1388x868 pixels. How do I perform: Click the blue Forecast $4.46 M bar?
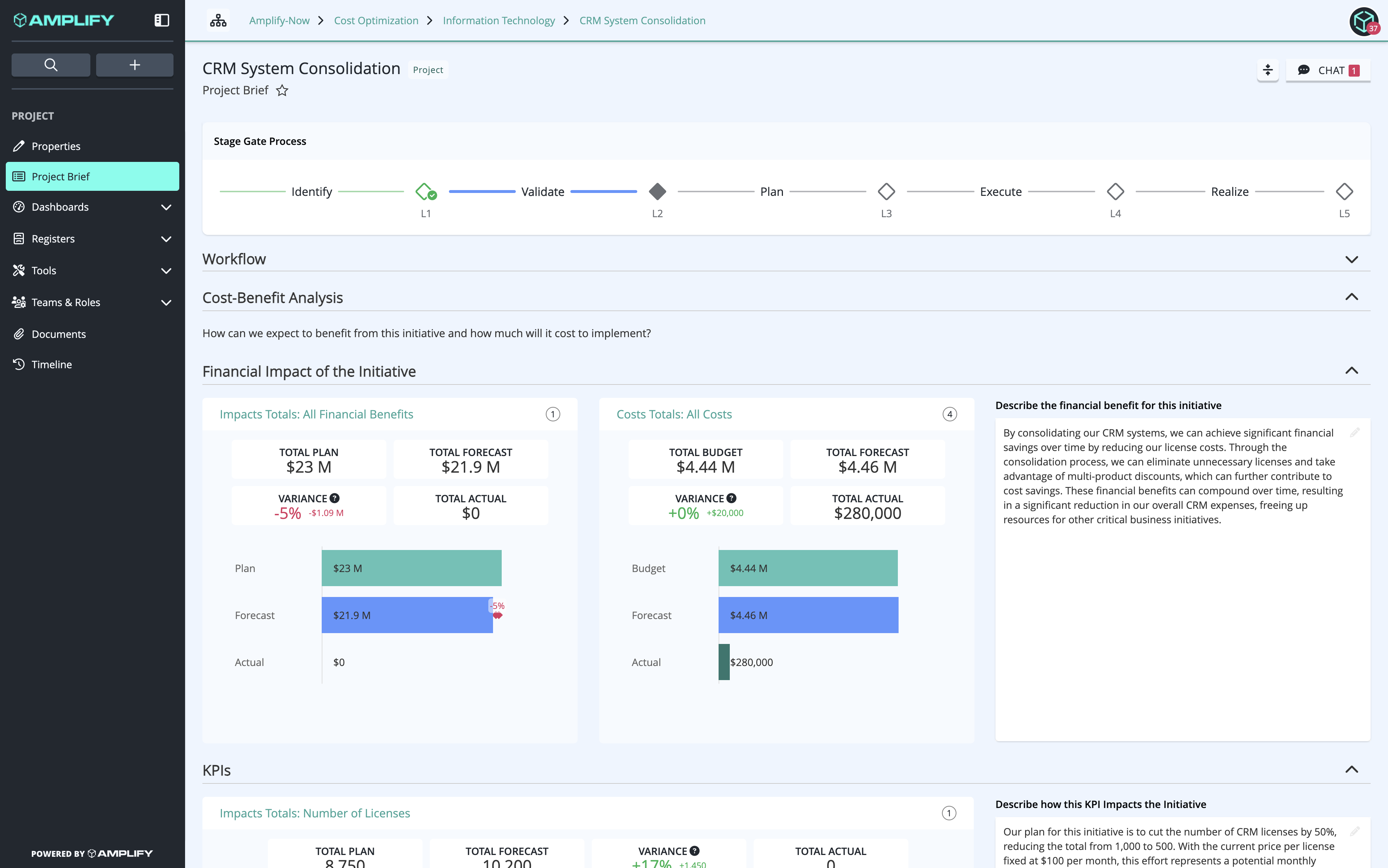[808, 615]
